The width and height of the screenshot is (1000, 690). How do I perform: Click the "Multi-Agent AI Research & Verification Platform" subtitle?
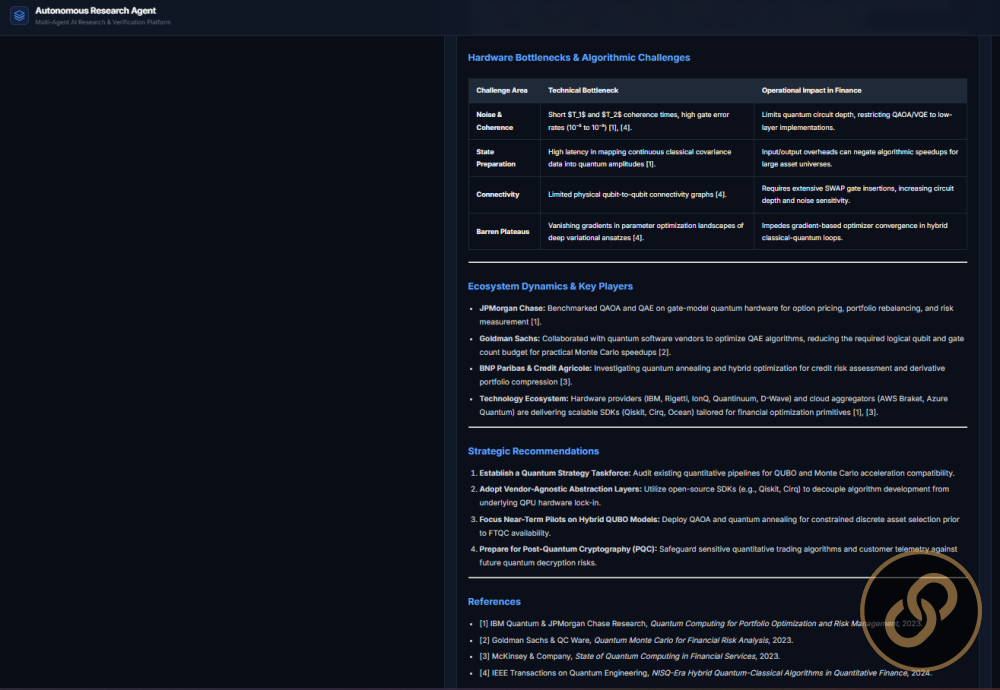pos(103,22)
